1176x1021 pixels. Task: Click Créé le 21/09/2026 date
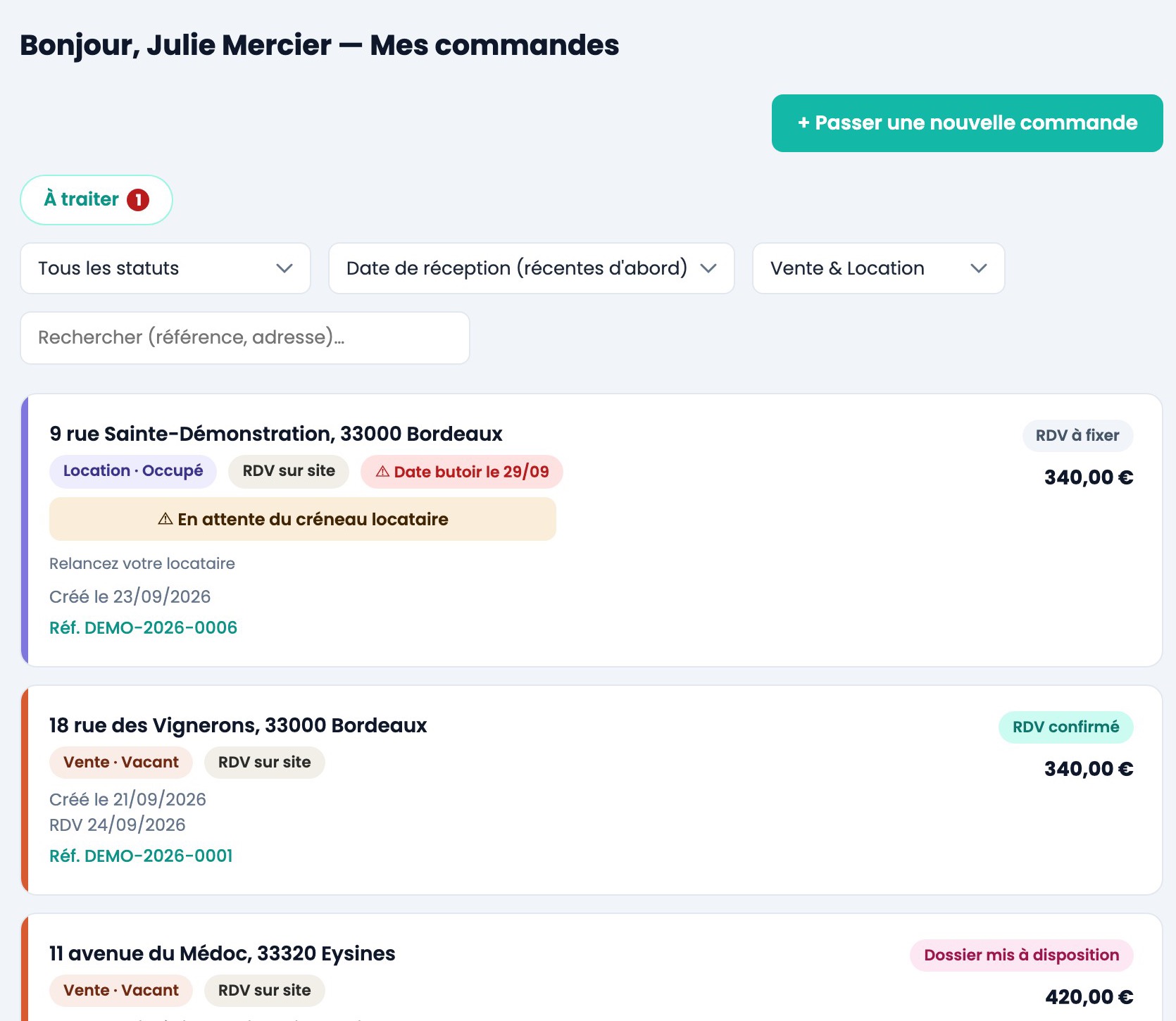127,799
